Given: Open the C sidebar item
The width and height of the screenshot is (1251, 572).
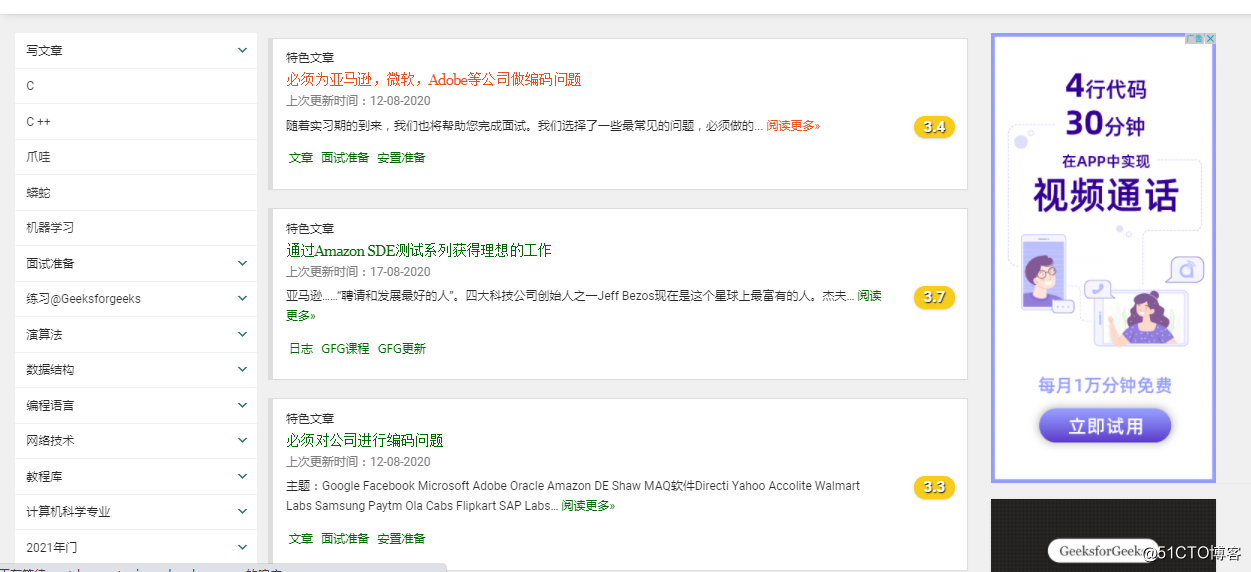Looking at the screenshot, I should click(136, 86).
